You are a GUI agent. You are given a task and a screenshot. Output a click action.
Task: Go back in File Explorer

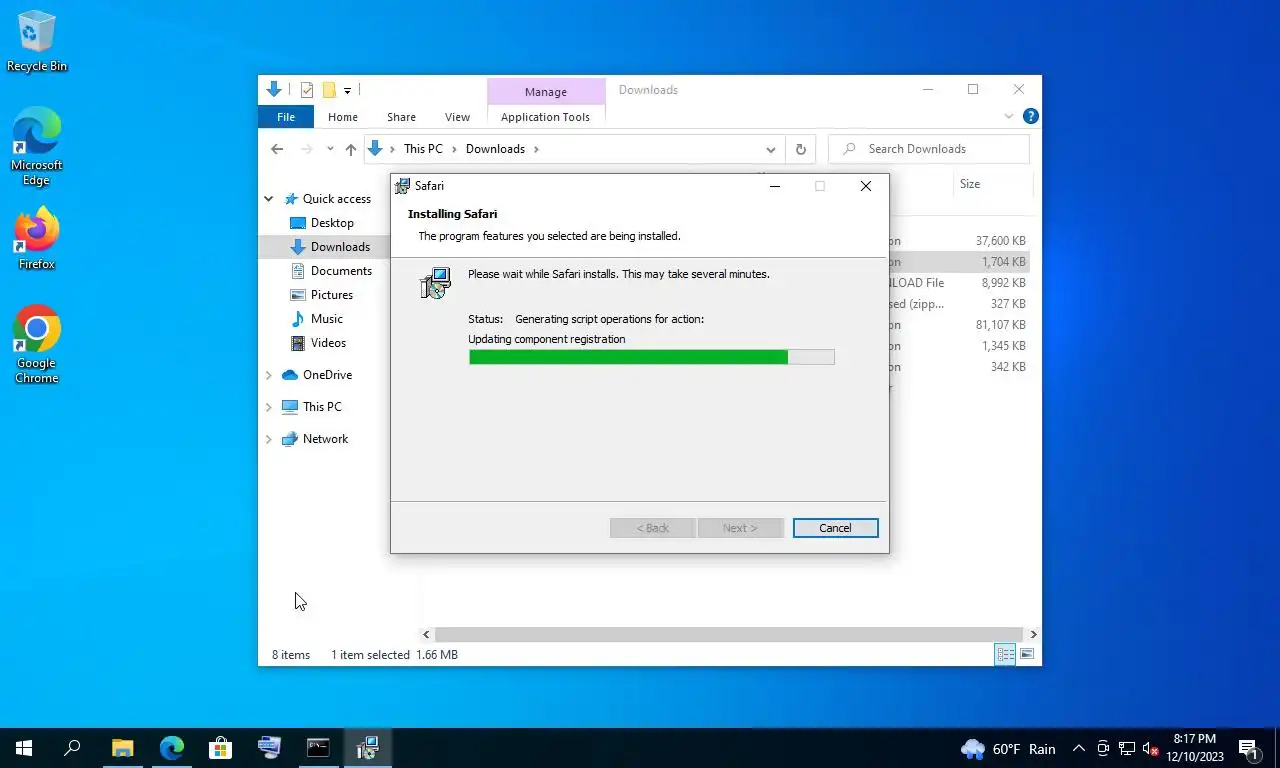click(x=277, y=149)
